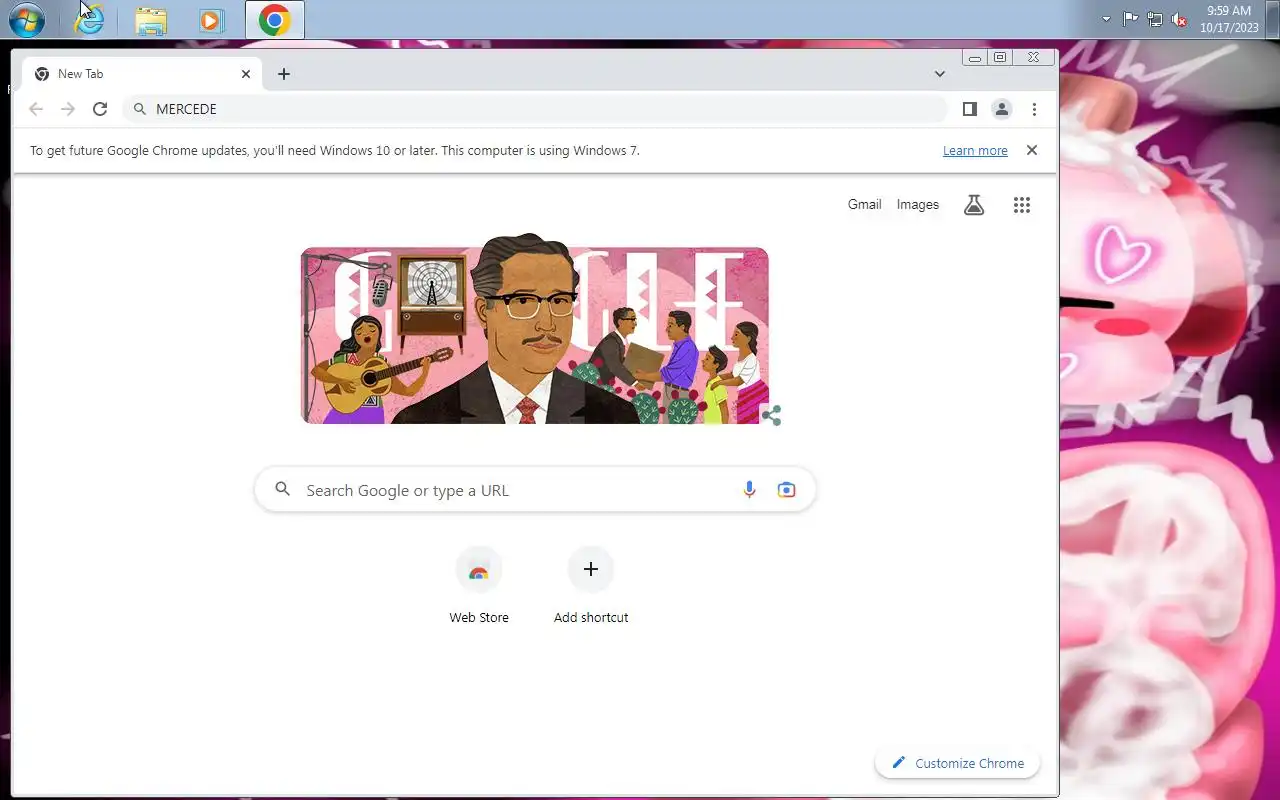Open Search Labs flask icon

974,205
